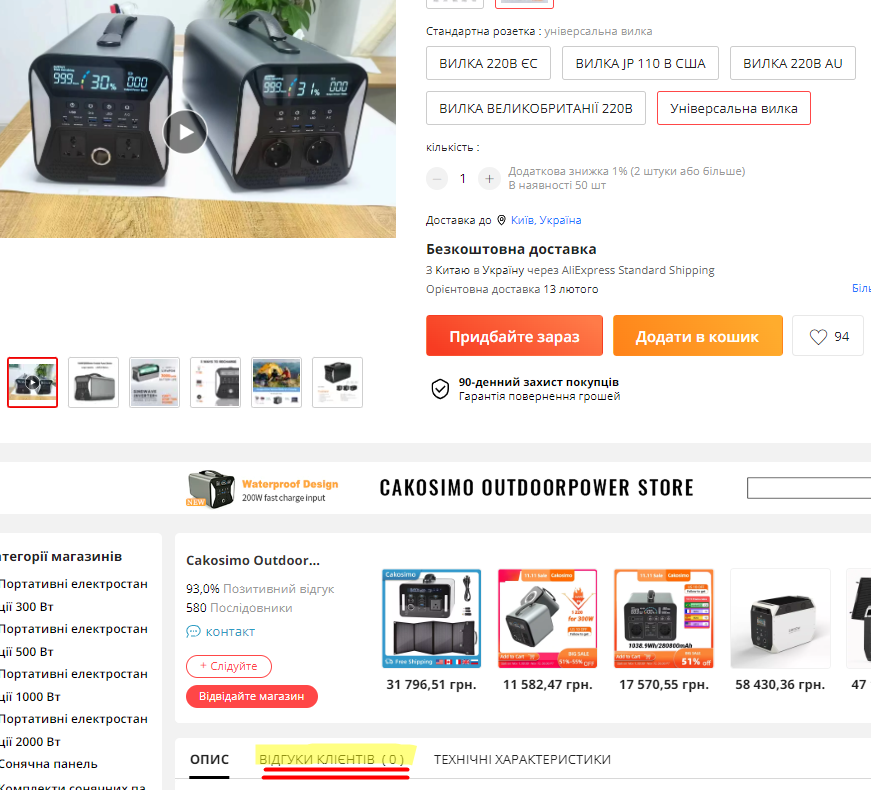Viewport: 871px width, 790px height.
Task: Decrease quantity with the minus icon
Action: pyautogui.click(x=437, y=179)
